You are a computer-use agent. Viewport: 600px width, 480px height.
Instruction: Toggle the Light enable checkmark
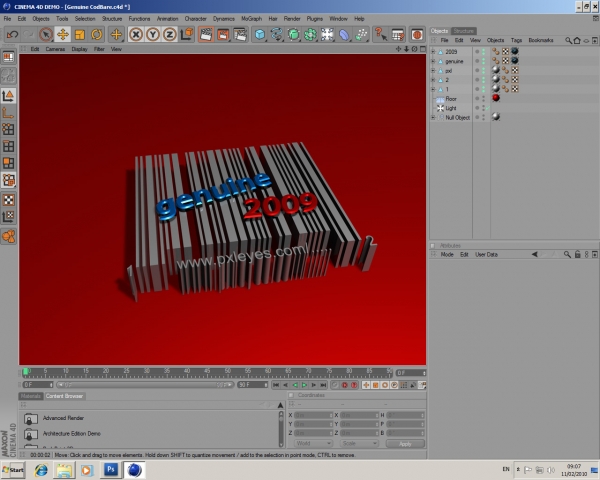tap(488, 108)
